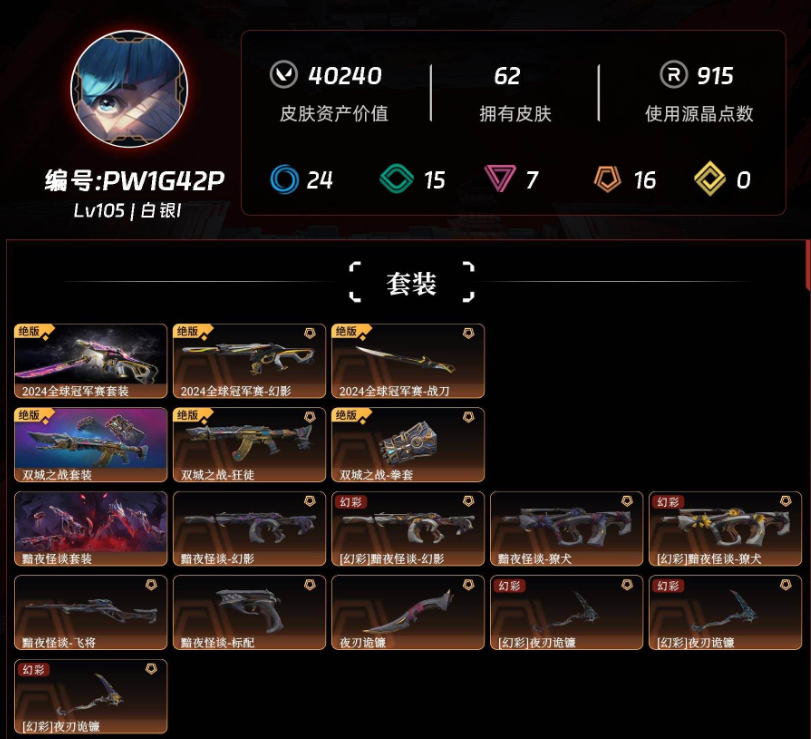Select the 双城之战-拳套 gauntlet skin

tap(408, 445)
